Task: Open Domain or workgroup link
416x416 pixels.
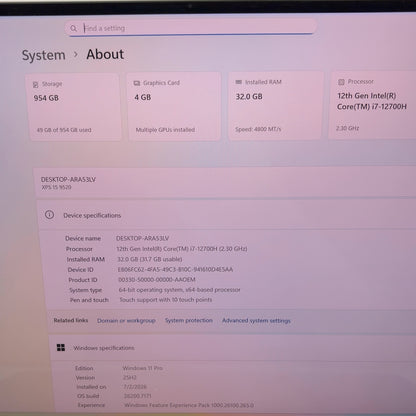Action: pyautogui.click(x=126, y=320)
